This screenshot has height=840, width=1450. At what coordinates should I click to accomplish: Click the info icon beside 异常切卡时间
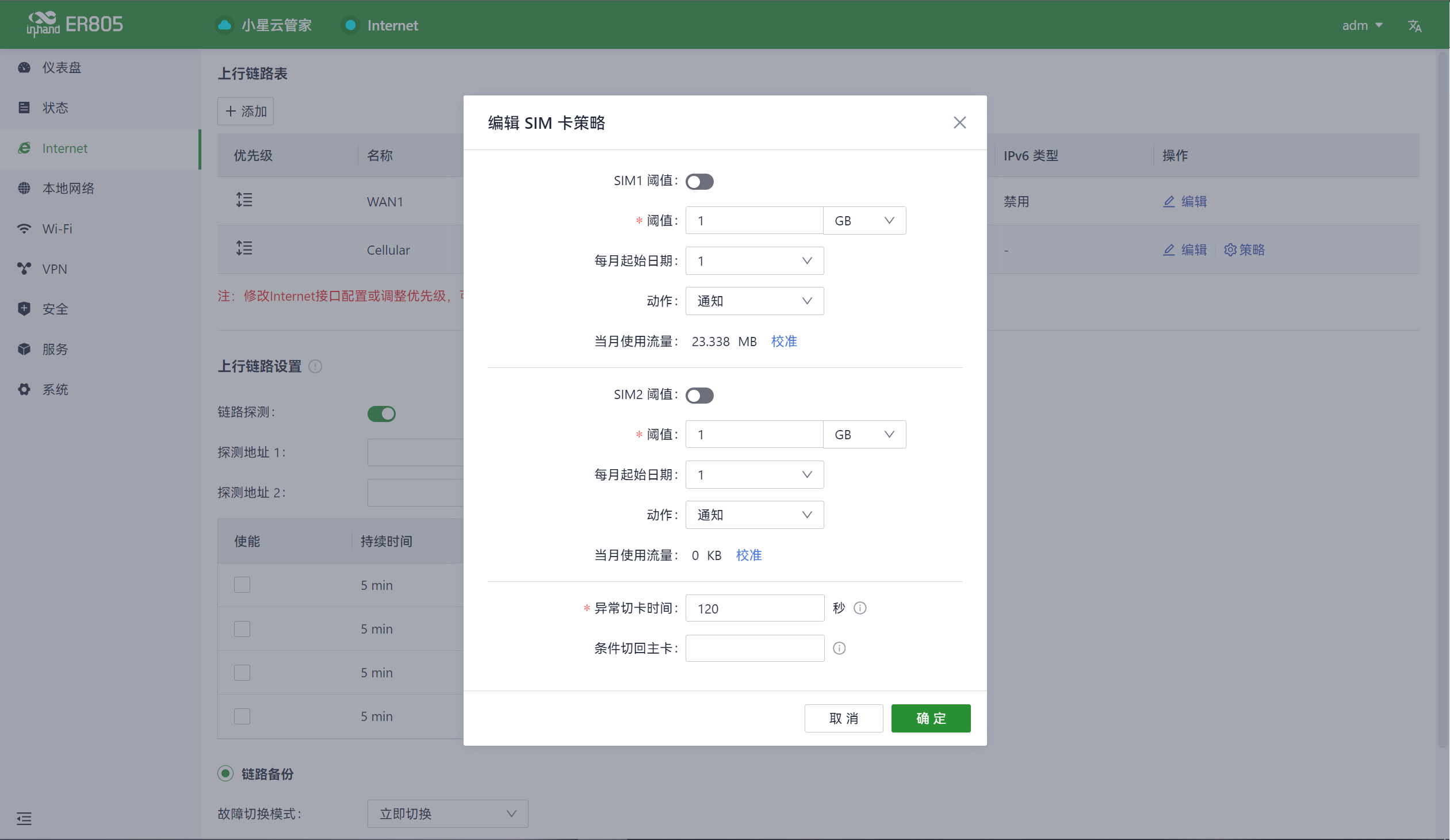[860, 608]
